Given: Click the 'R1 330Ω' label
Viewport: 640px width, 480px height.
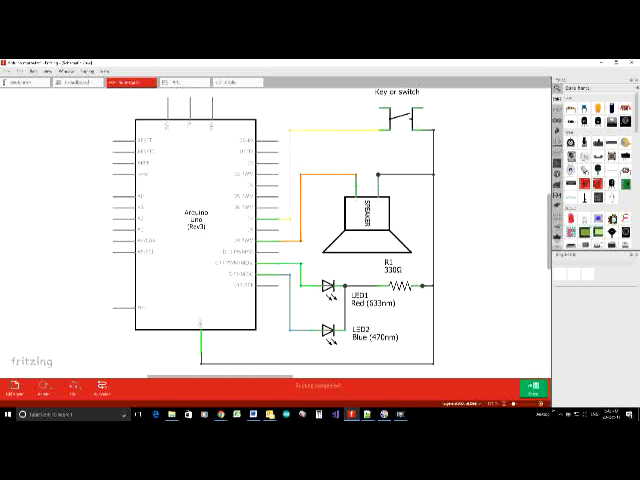Looking at the screenshot, I should click(393, 266).
